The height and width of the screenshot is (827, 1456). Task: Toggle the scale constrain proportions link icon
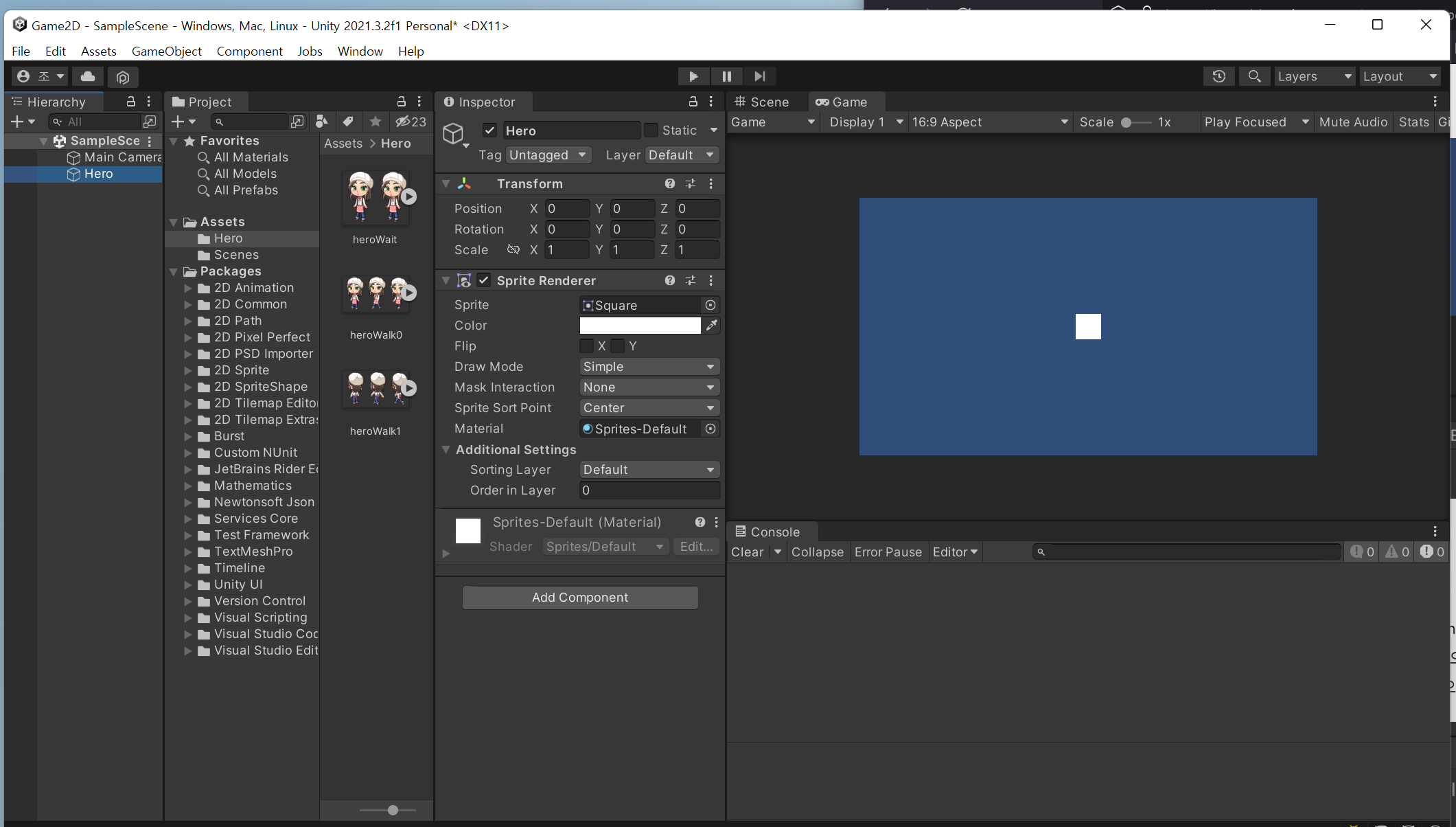click(x=513, y=249)
